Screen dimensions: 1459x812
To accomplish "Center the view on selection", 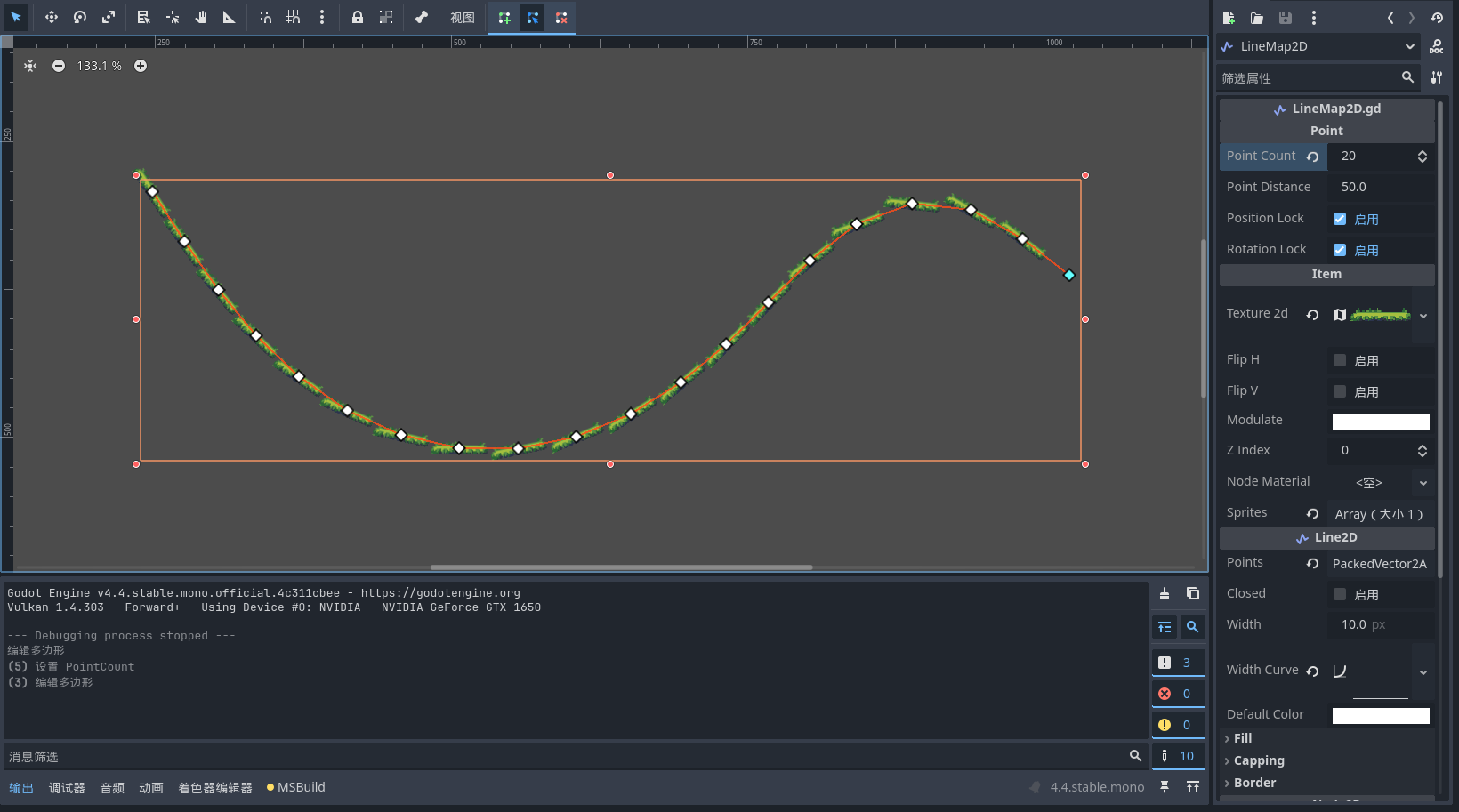I will [x=30, y=66].
